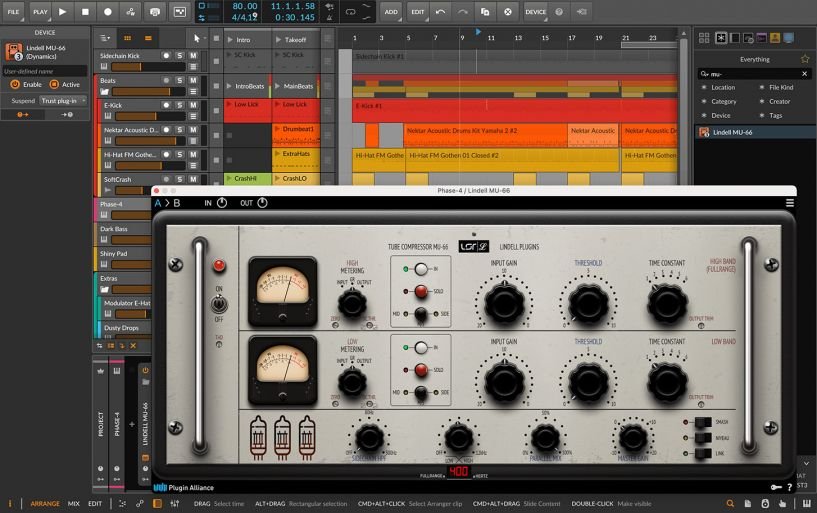The width and height of the screenshot is (817, 513).
Task: Click the Lindell MU-66 device icon
Action: [x=14, y=51]
